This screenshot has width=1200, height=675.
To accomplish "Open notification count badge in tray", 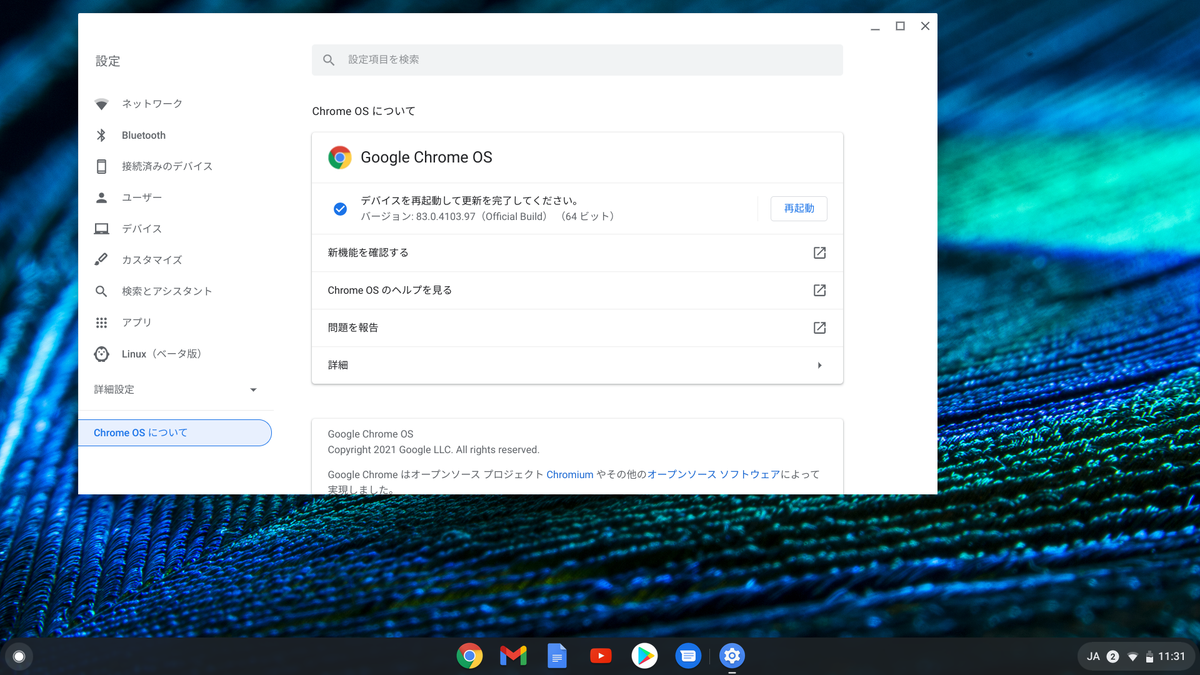I will [1113, 657].
